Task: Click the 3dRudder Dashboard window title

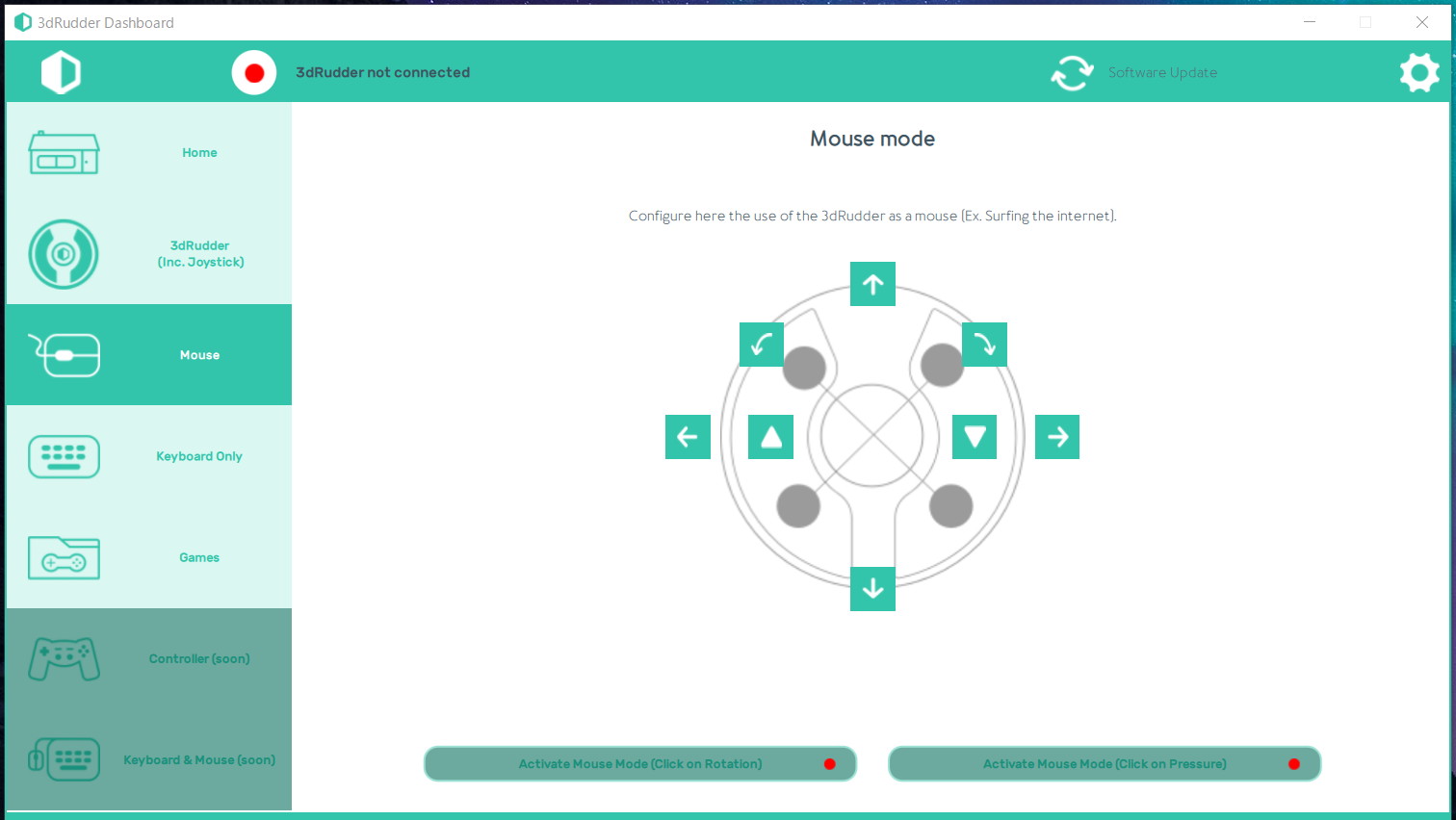Action: pyautogui.click(x=106, y=22)
